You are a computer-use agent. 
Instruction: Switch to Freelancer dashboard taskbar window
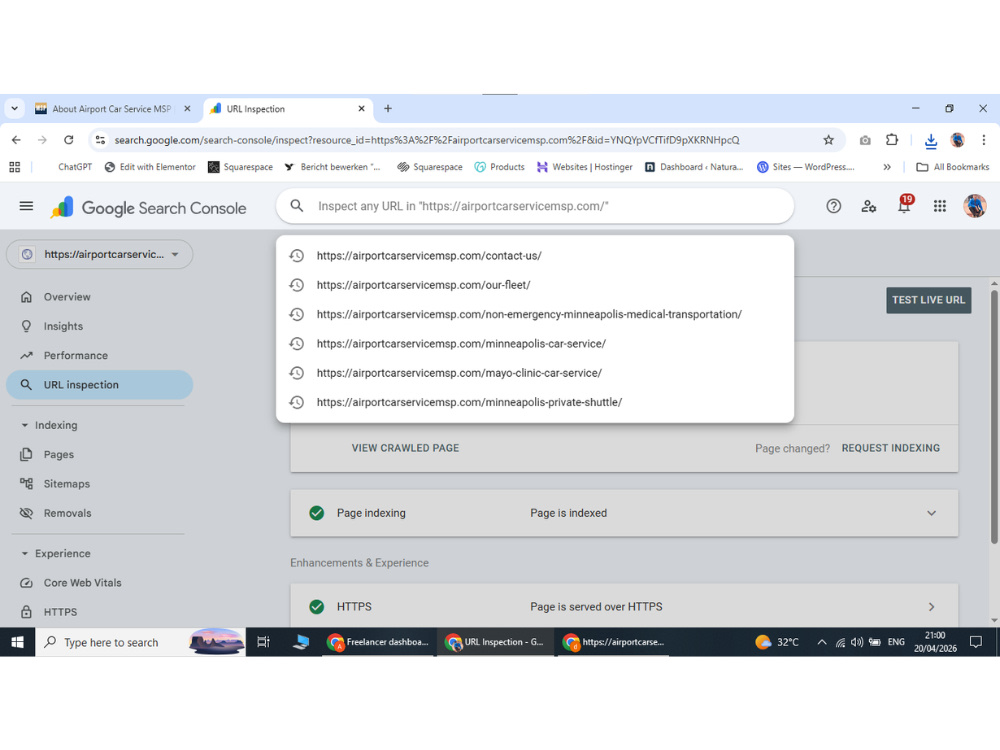coord(379,642)
